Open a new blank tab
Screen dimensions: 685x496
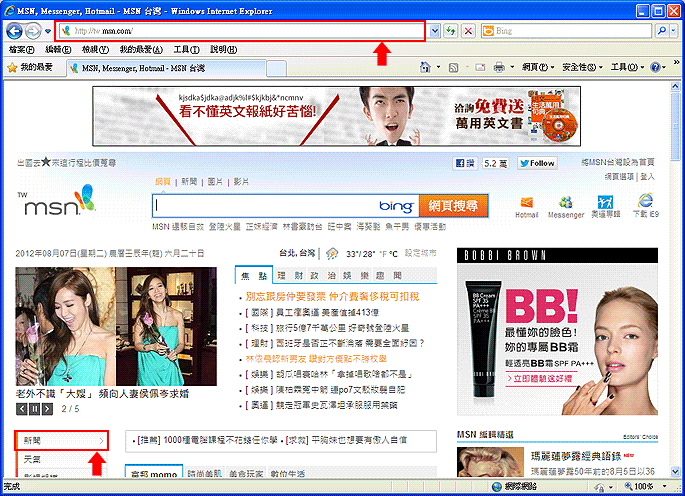tap(277, 69)
